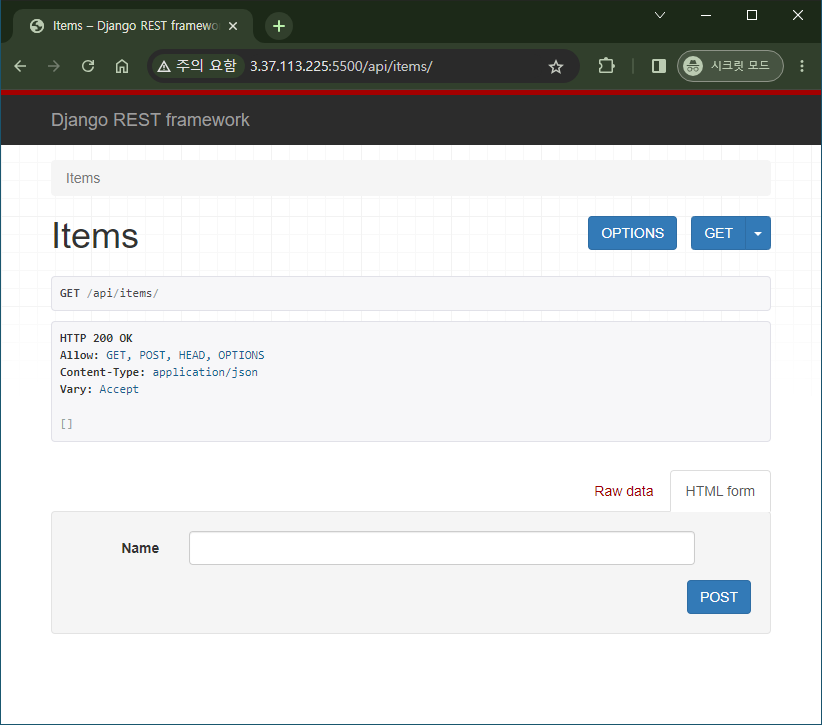Toggle the browser side panel icon

(658, 66)
